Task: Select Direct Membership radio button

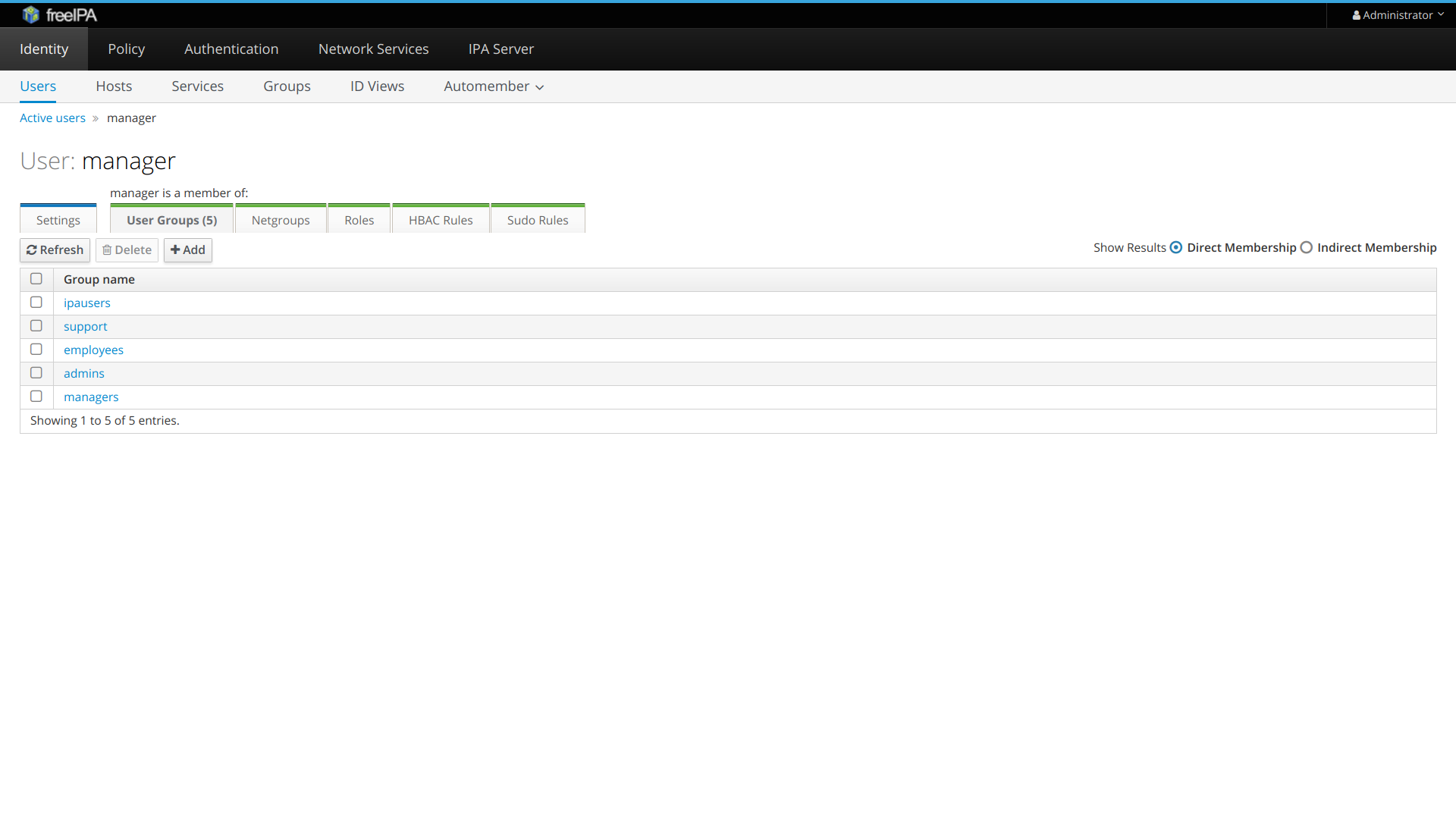Action: [1176, 248]
